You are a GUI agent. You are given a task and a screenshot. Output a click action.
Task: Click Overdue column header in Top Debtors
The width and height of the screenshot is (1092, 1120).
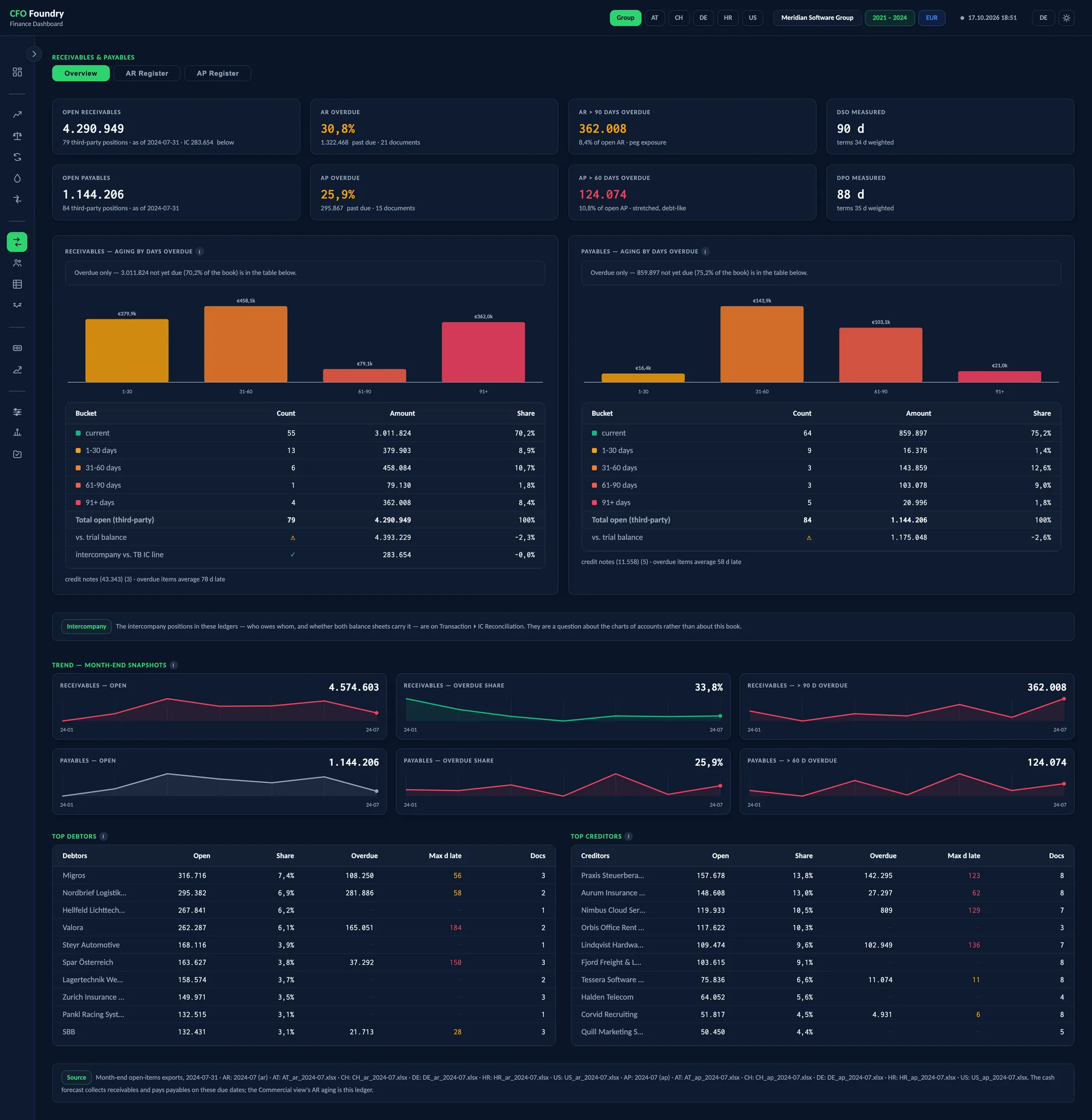[x=364, y=856]
